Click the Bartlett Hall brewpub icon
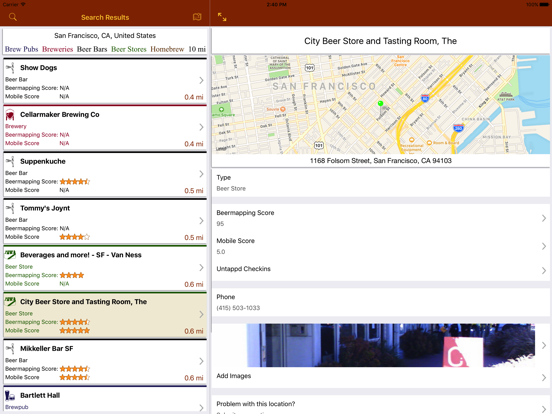This screenshot has width=552, height=414. point(10,395)
